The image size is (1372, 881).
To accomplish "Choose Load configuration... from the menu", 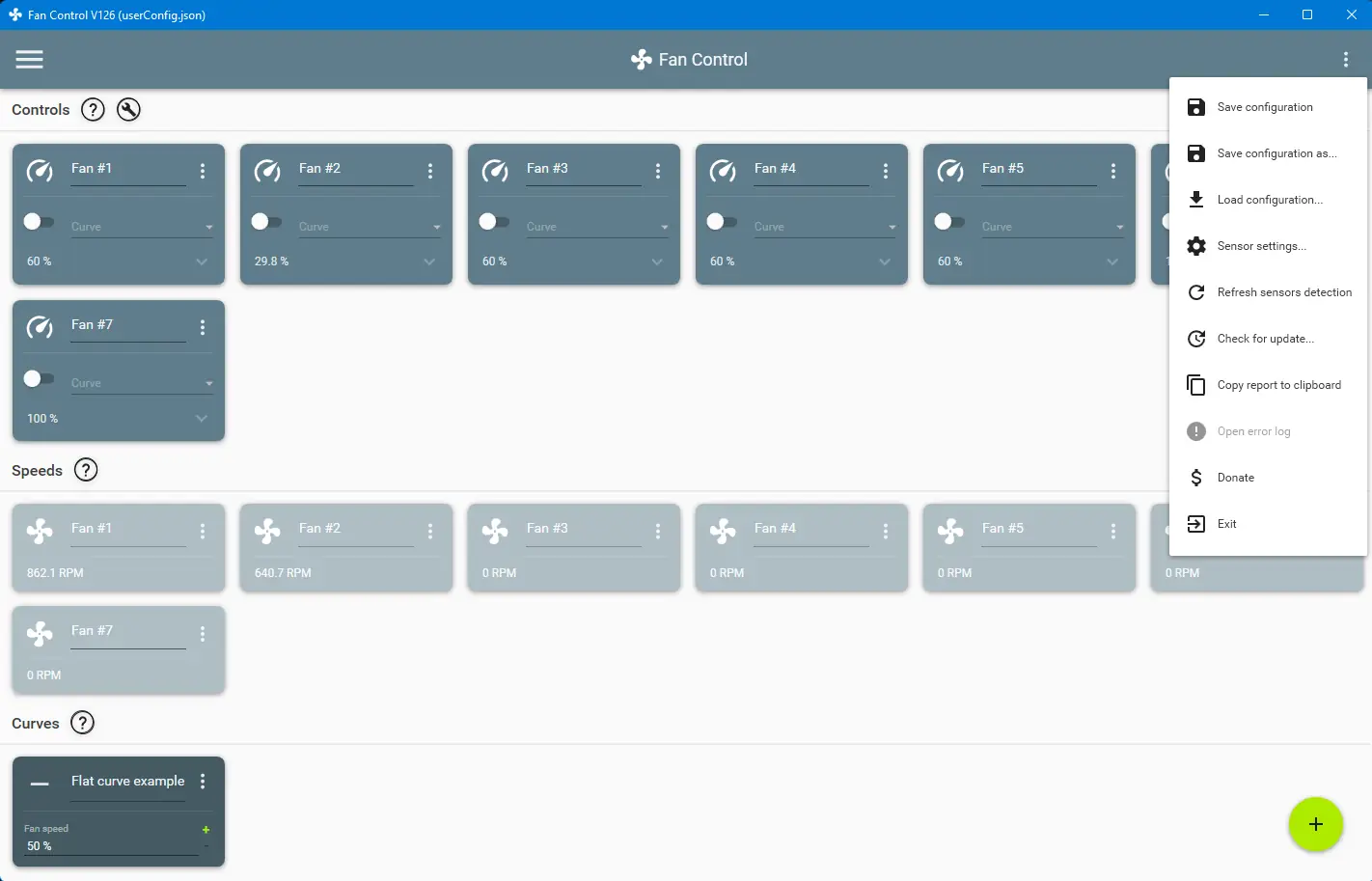I will tap(1268, 200).
